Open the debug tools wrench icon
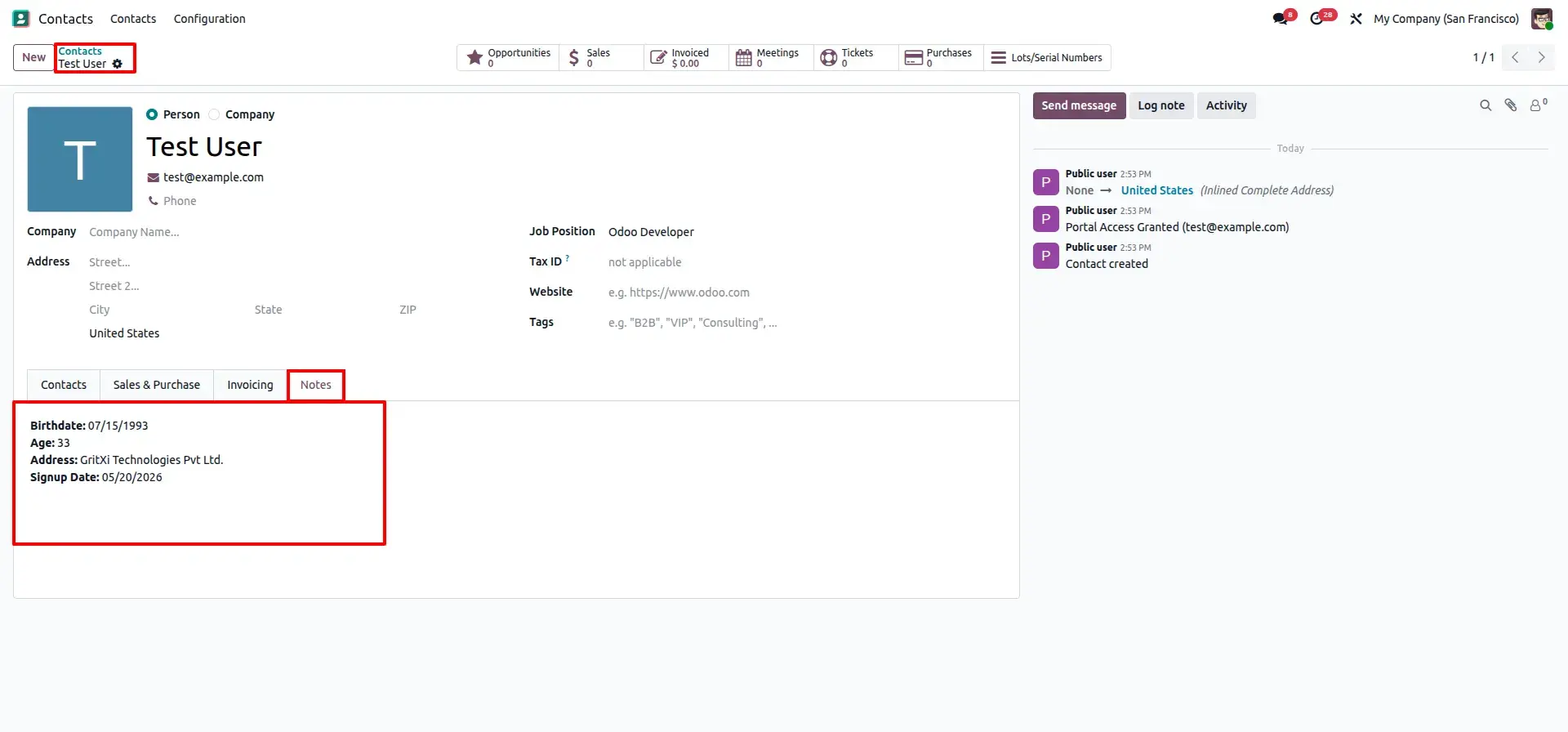 pos(1356,18)
